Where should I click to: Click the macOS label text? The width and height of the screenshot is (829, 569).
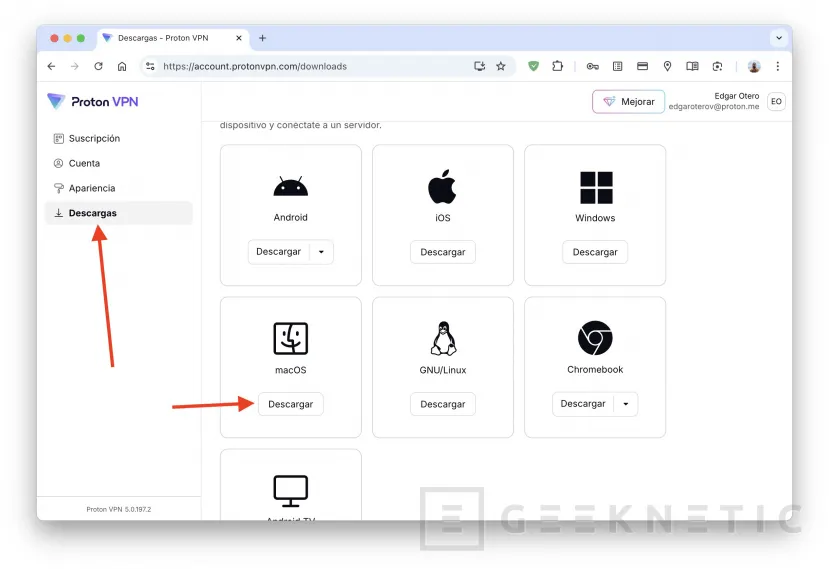pos(290,370)
